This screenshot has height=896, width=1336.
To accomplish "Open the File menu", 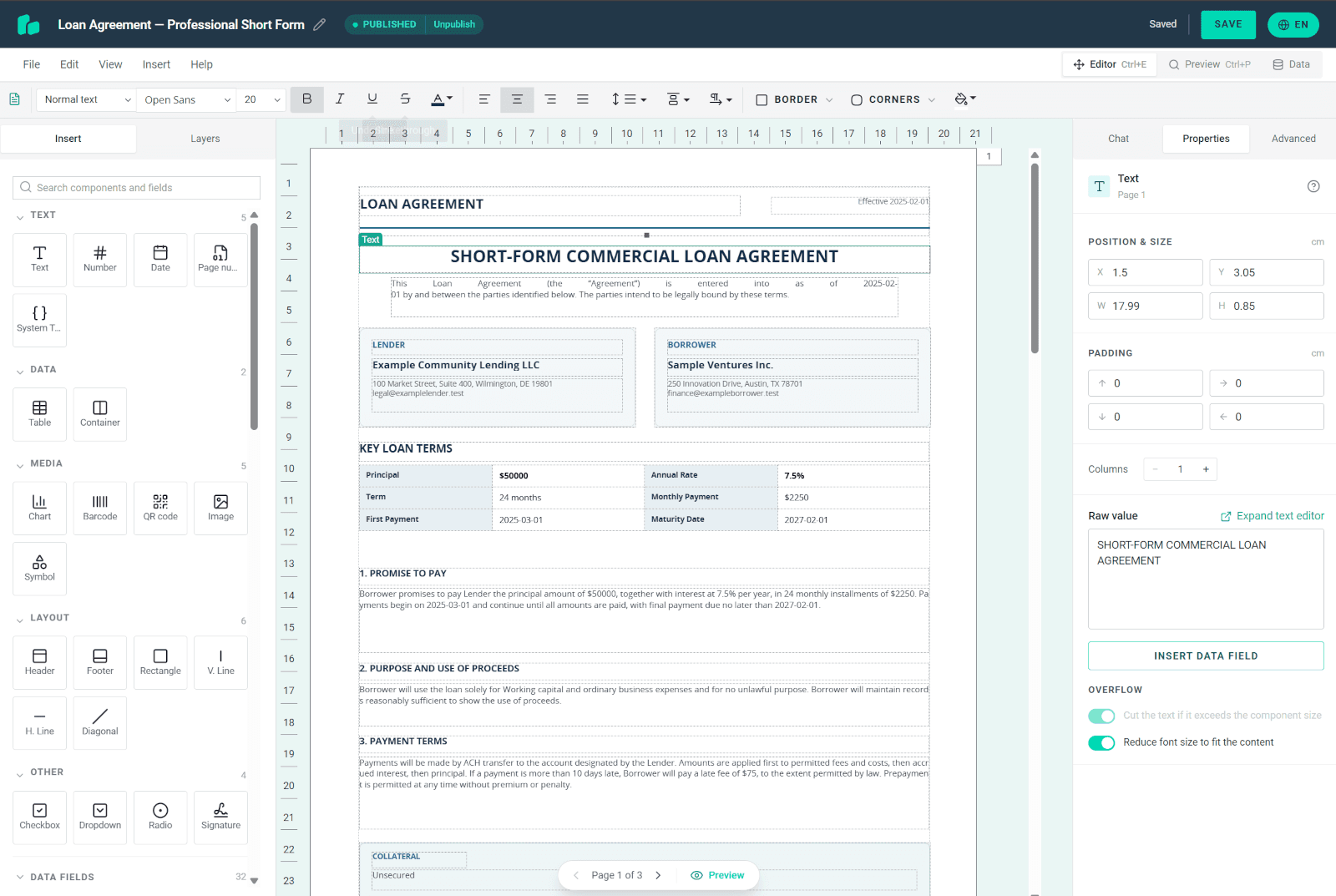I will (32, 64).
